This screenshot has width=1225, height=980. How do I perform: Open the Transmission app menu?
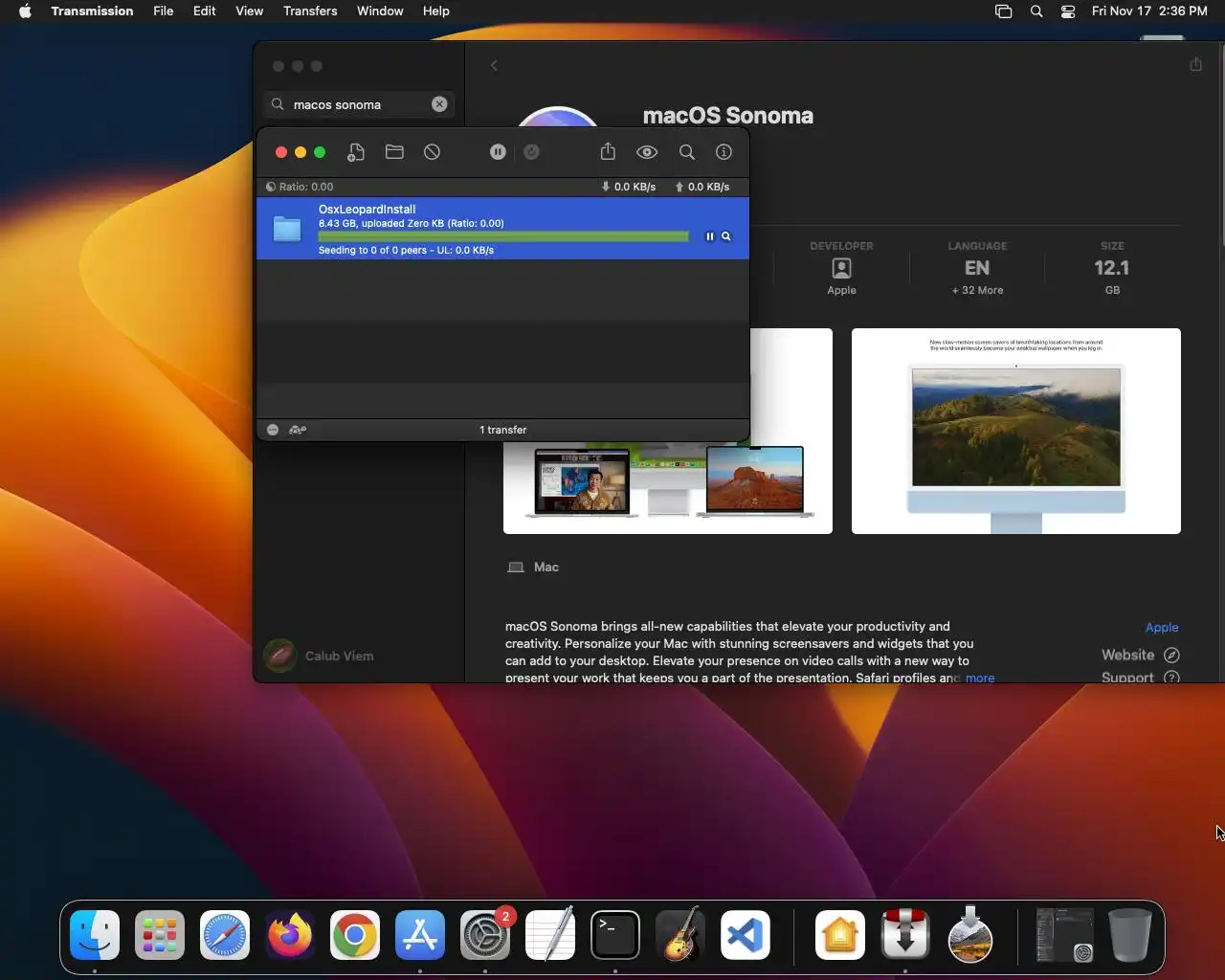coord(92,11)
